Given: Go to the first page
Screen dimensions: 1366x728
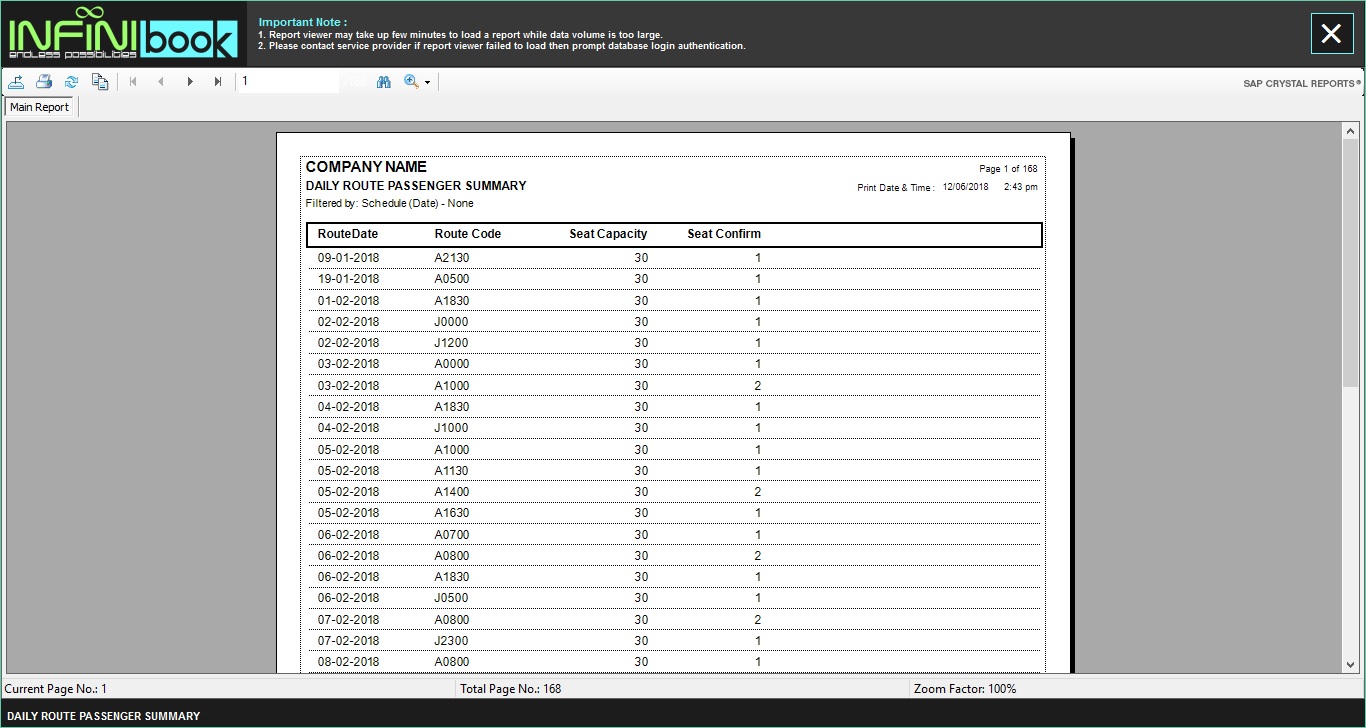Looking at the screenshot, I should click(x=133, y=82).
